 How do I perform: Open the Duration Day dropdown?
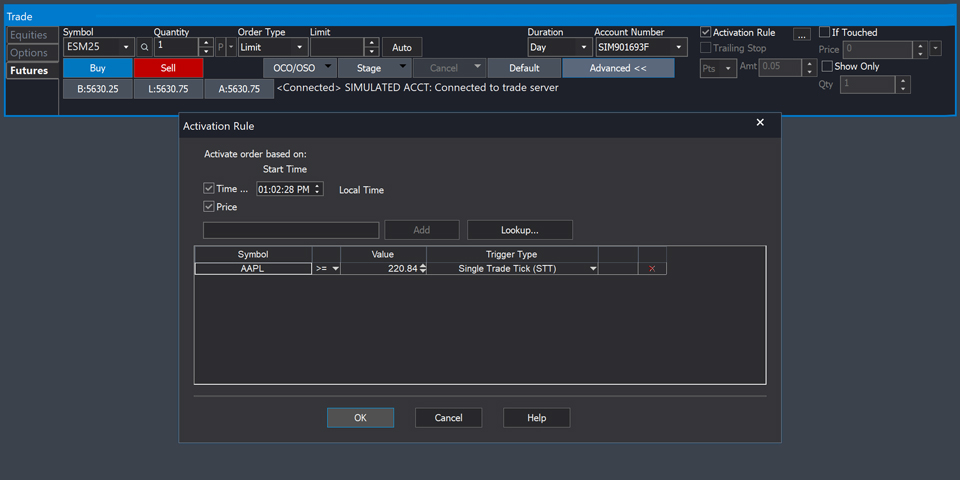pyautogui.click(x=583, y=47)
